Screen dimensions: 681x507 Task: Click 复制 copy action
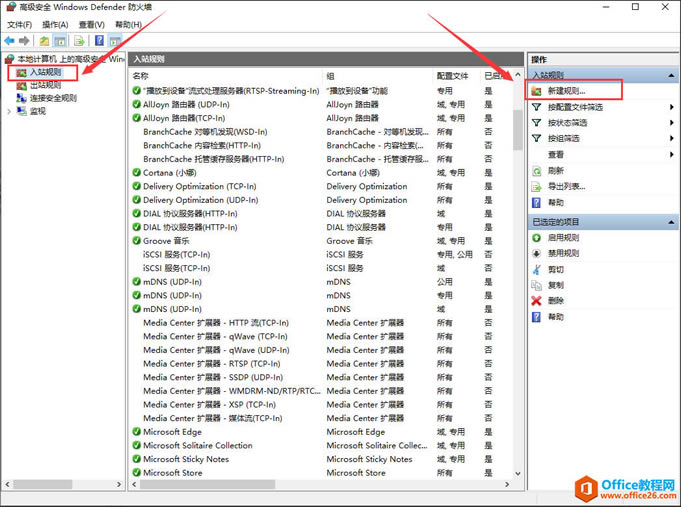[x=555, y=285]
